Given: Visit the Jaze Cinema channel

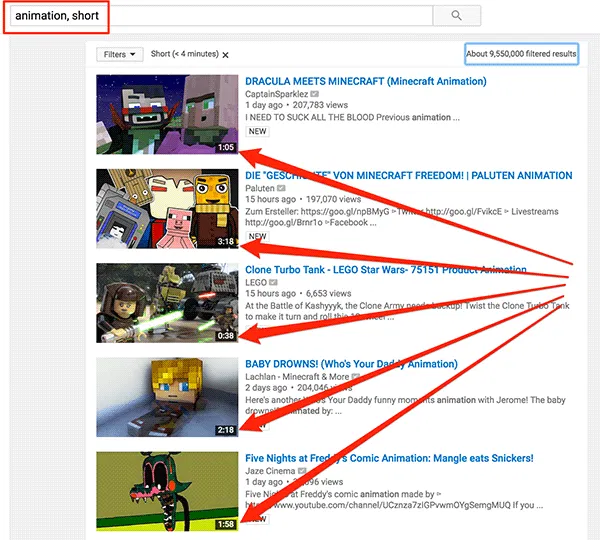Looking at the screenshot, I should coord(270,471).
